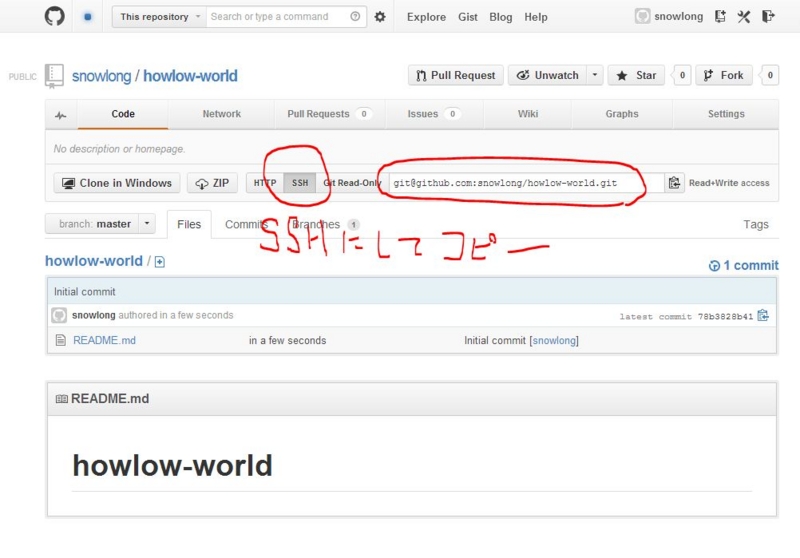Download the ZIP archive

212,183
